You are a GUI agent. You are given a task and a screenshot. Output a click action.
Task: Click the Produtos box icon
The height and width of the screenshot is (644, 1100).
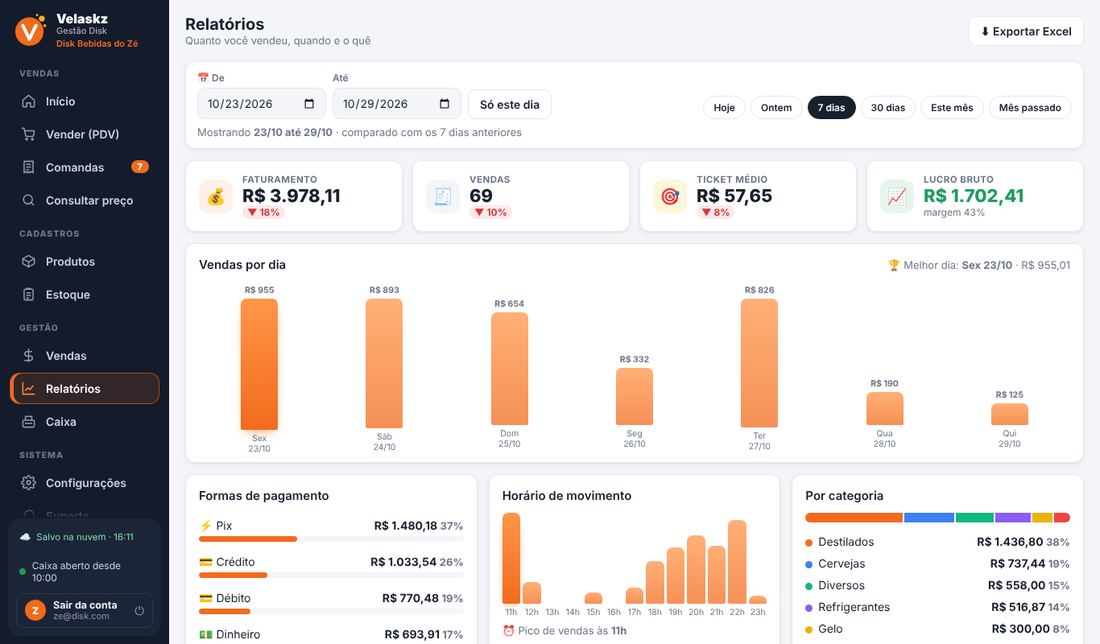click(x=29, y=261)
